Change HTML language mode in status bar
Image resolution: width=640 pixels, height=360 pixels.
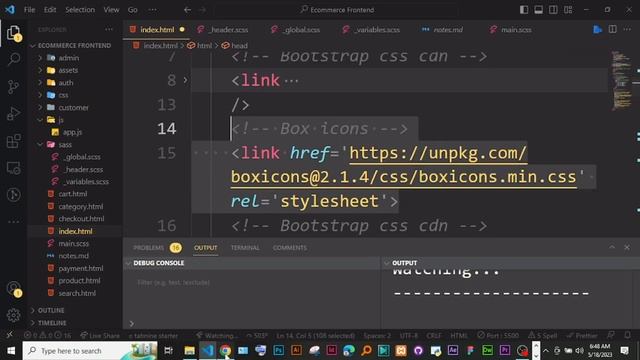coord(459,336)
